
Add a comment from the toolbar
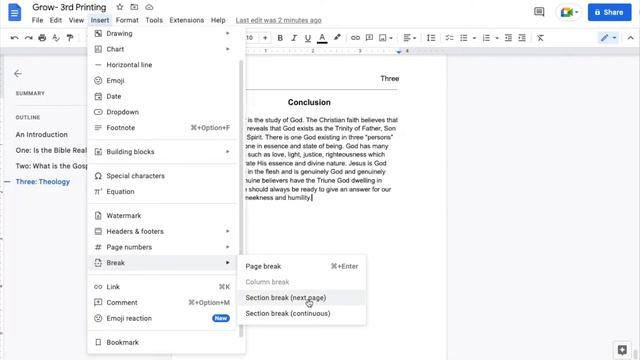pyautogui.click(x=369, y=38)
